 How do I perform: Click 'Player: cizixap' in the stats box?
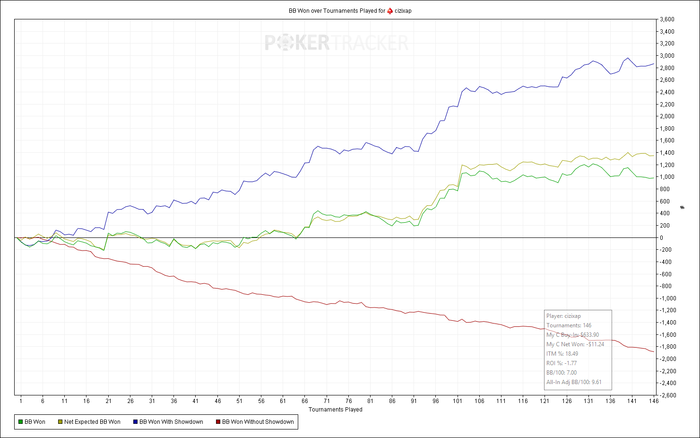(563, 316)
